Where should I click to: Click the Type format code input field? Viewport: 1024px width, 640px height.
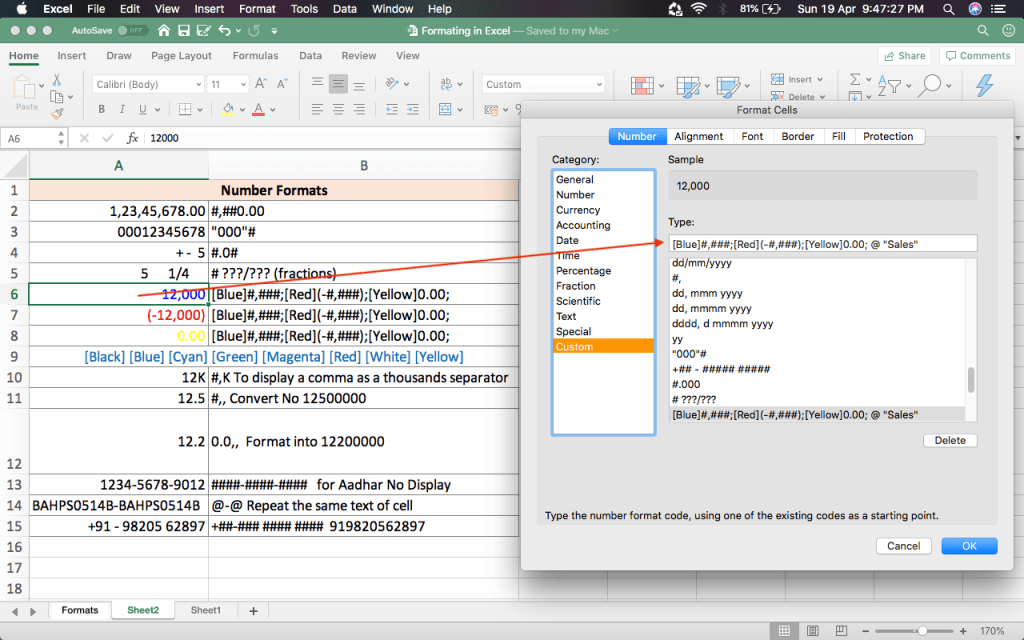[822, 244]
